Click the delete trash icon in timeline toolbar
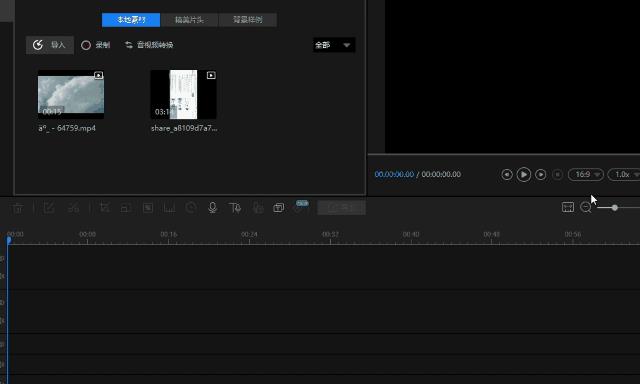The width and height of the screenshot is (640, 384). (x=18, y=208)
